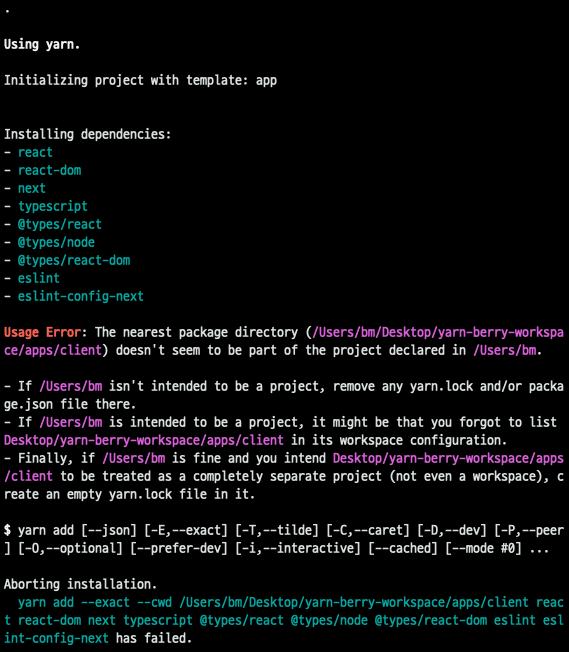Screen dimensions: 569x652
Task: Click the '@types/react-dom' dependency entry
Action: tap(74, 260)
